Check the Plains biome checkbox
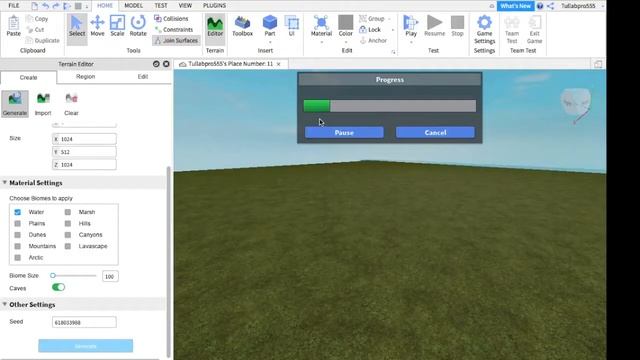This screenshot has width=640, height=360. [x=18, y=224]
